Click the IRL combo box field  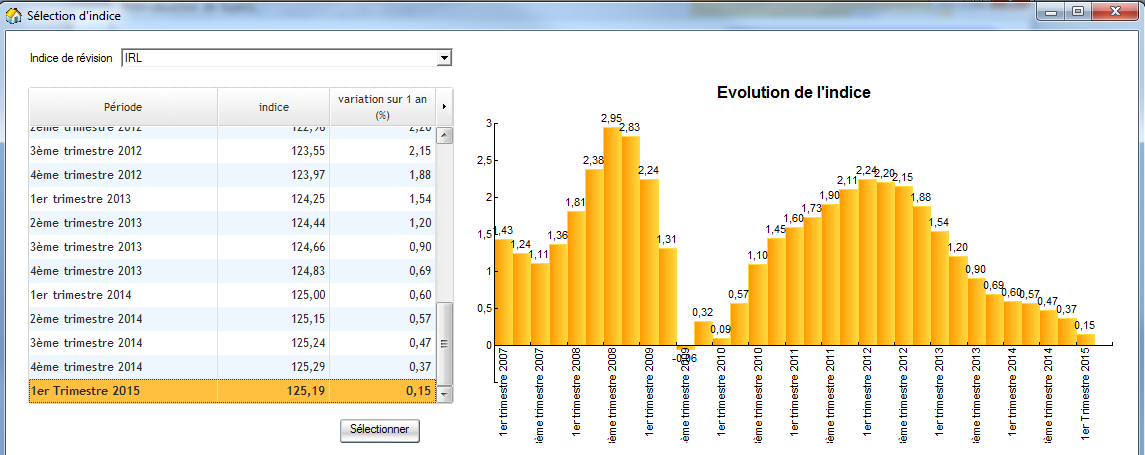point(286,58)
